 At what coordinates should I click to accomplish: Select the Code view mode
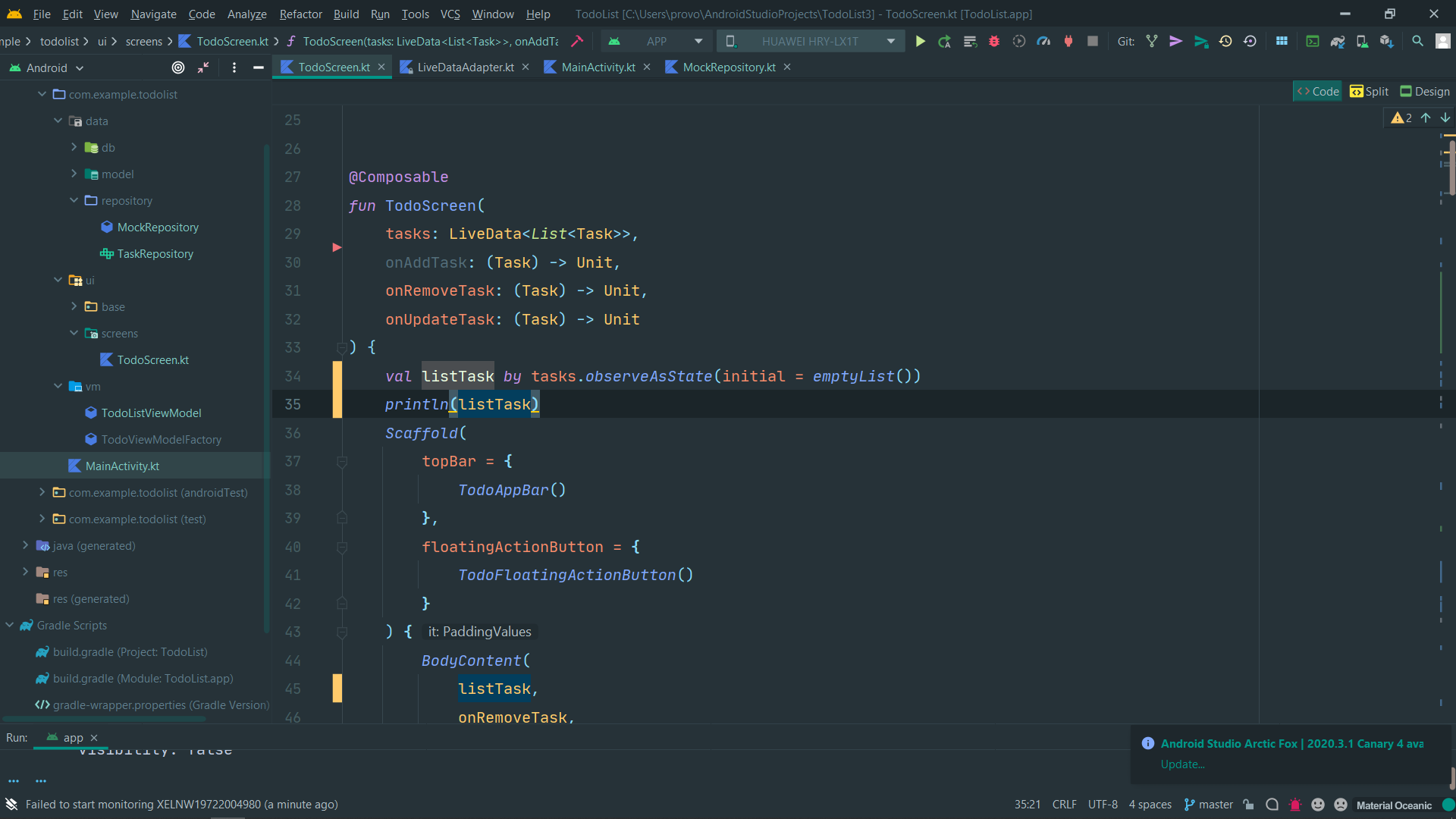tap(1318, 91)
